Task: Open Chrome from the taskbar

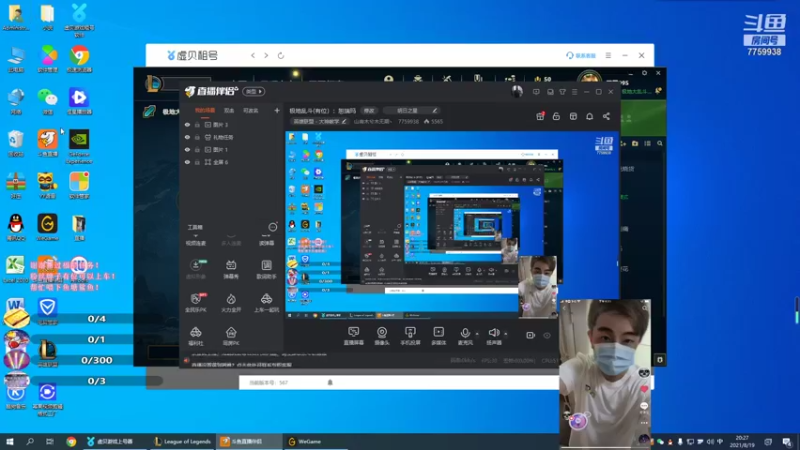Action: click(x=71, y=441)
